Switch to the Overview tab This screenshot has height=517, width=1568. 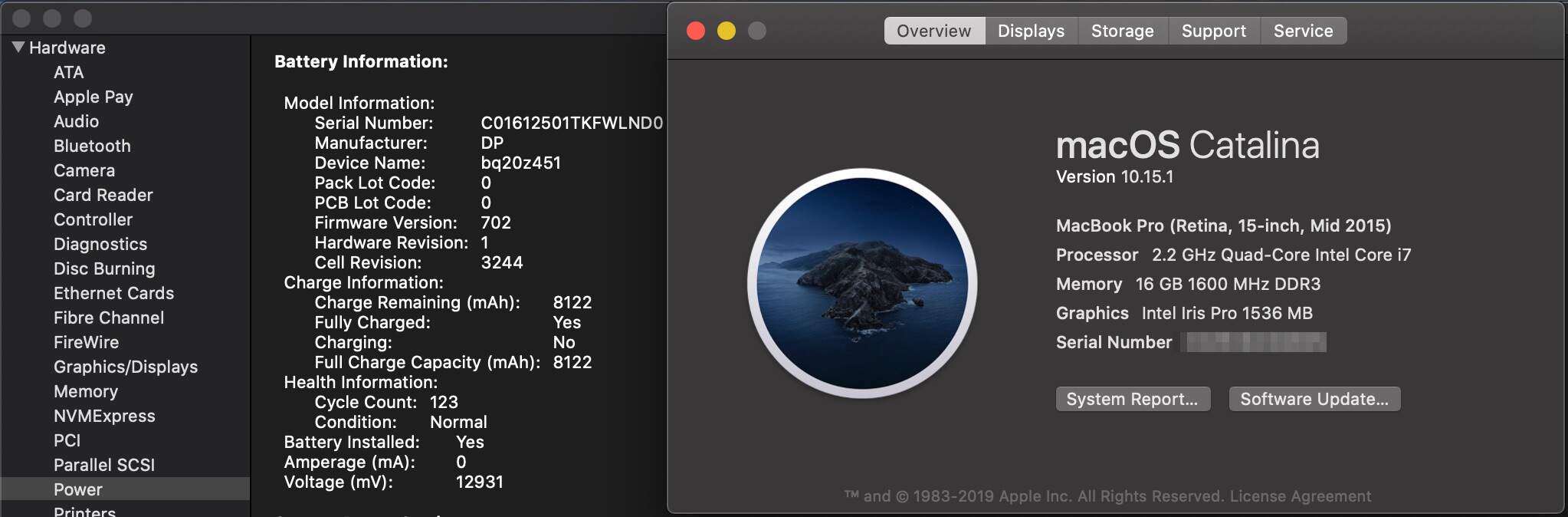(x=934, y=31)
